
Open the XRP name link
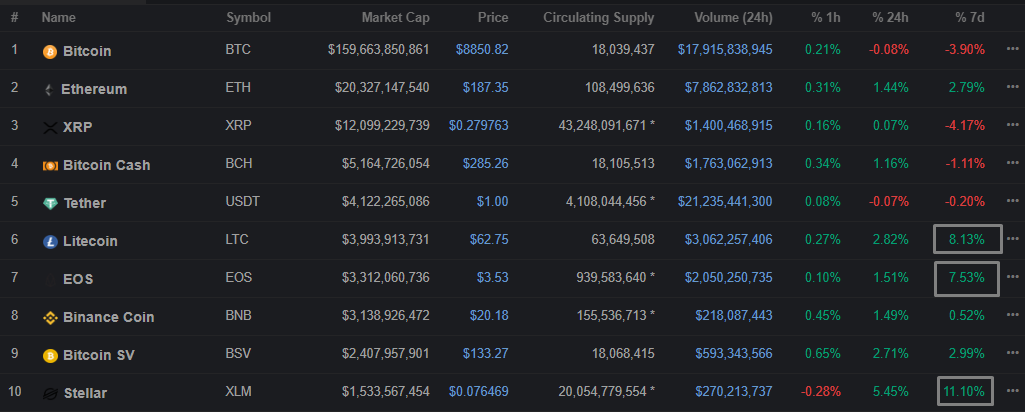coord(78,128)
